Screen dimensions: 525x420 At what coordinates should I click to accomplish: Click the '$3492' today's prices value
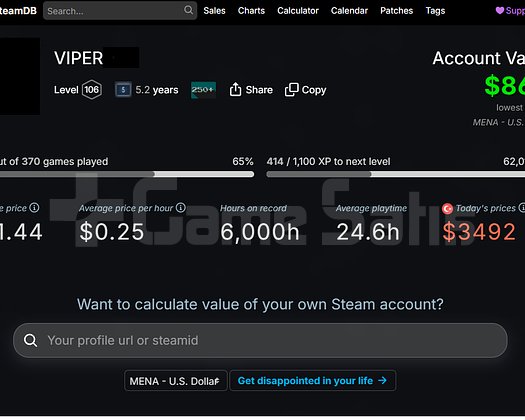pos(479,231)
